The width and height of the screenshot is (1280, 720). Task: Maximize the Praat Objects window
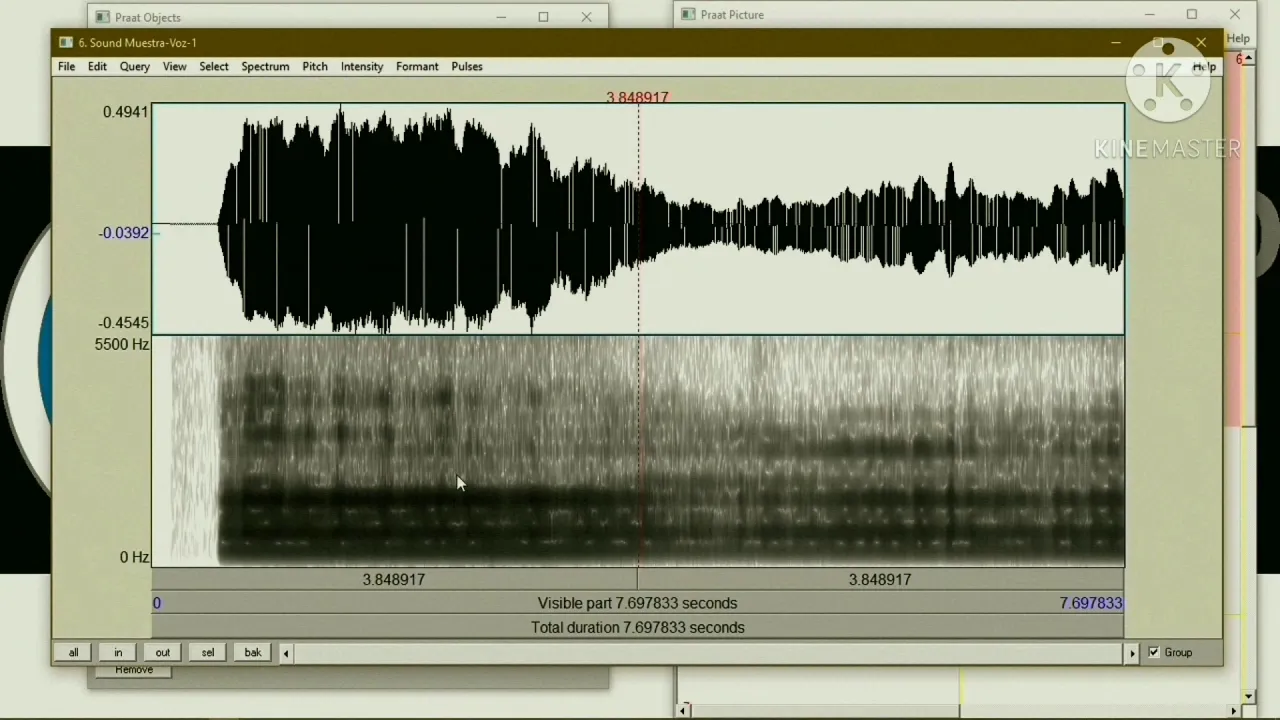543,17
